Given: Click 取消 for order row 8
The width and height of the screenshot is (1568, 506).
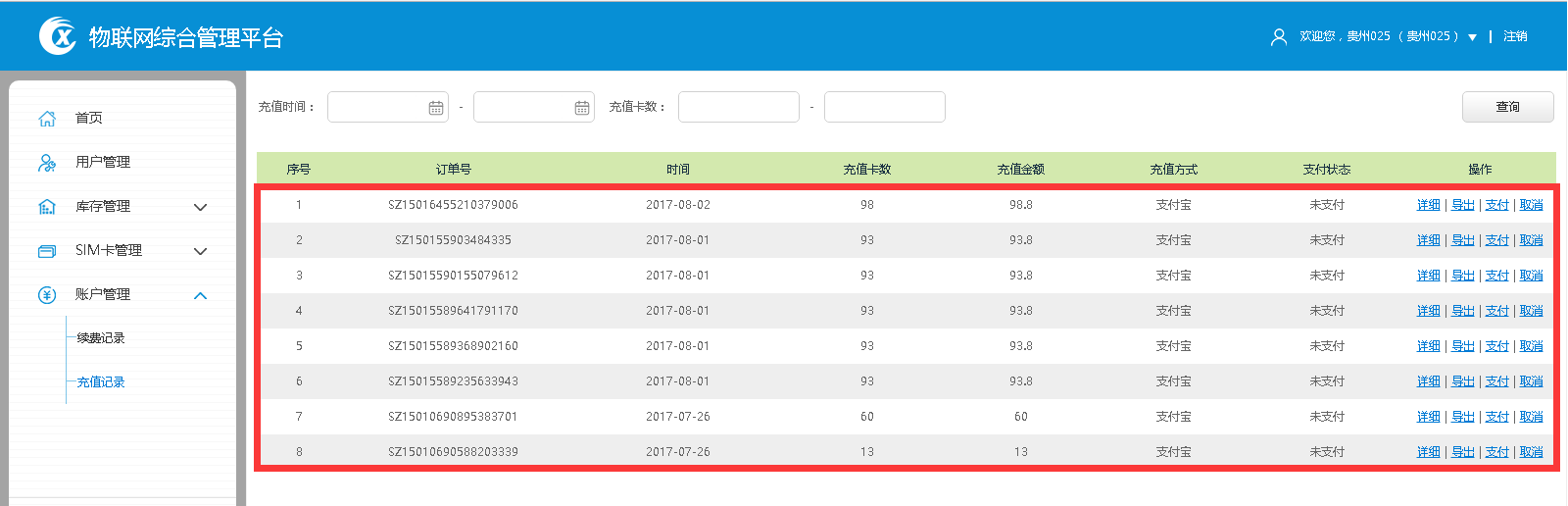Looking at the screenshot, I should tap(1531, 452).
